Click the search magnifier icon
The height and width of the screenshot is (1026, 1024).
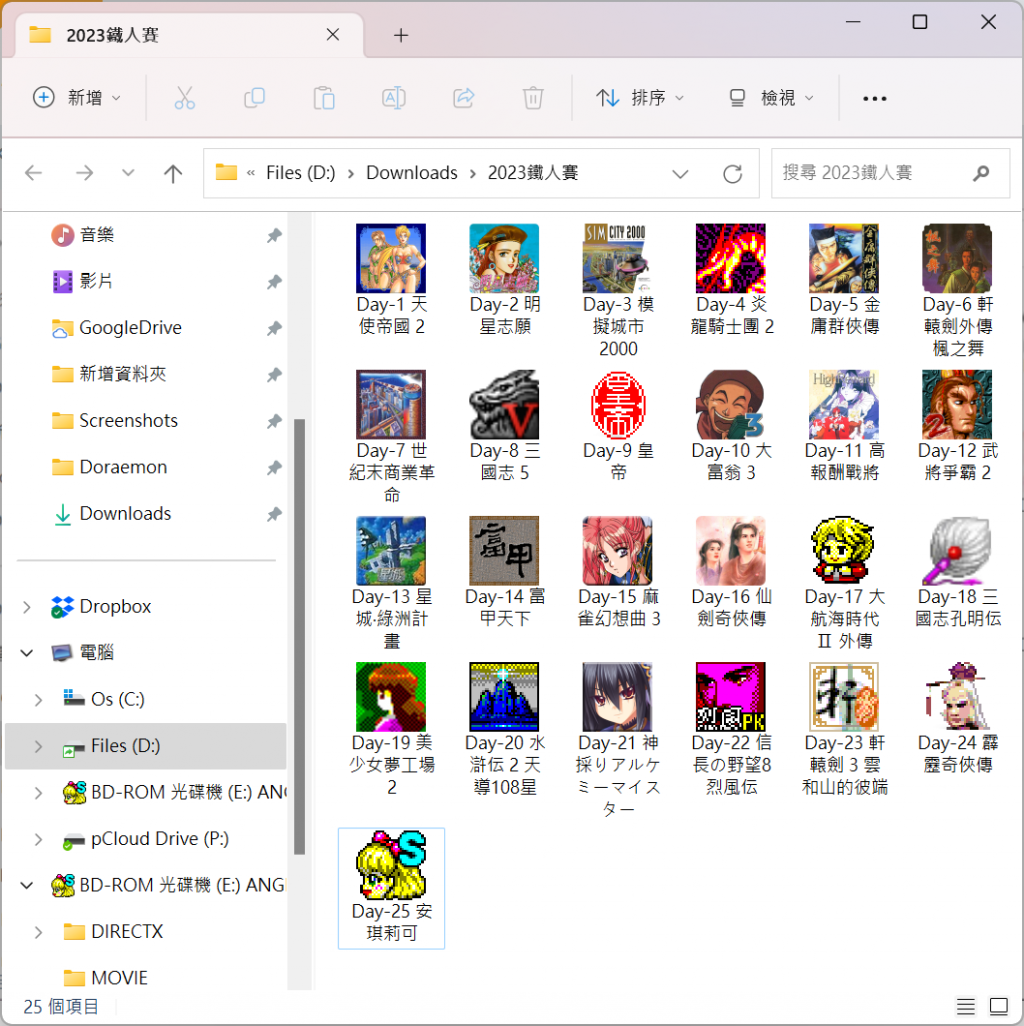pyautogui.click(x=981, y=173)
